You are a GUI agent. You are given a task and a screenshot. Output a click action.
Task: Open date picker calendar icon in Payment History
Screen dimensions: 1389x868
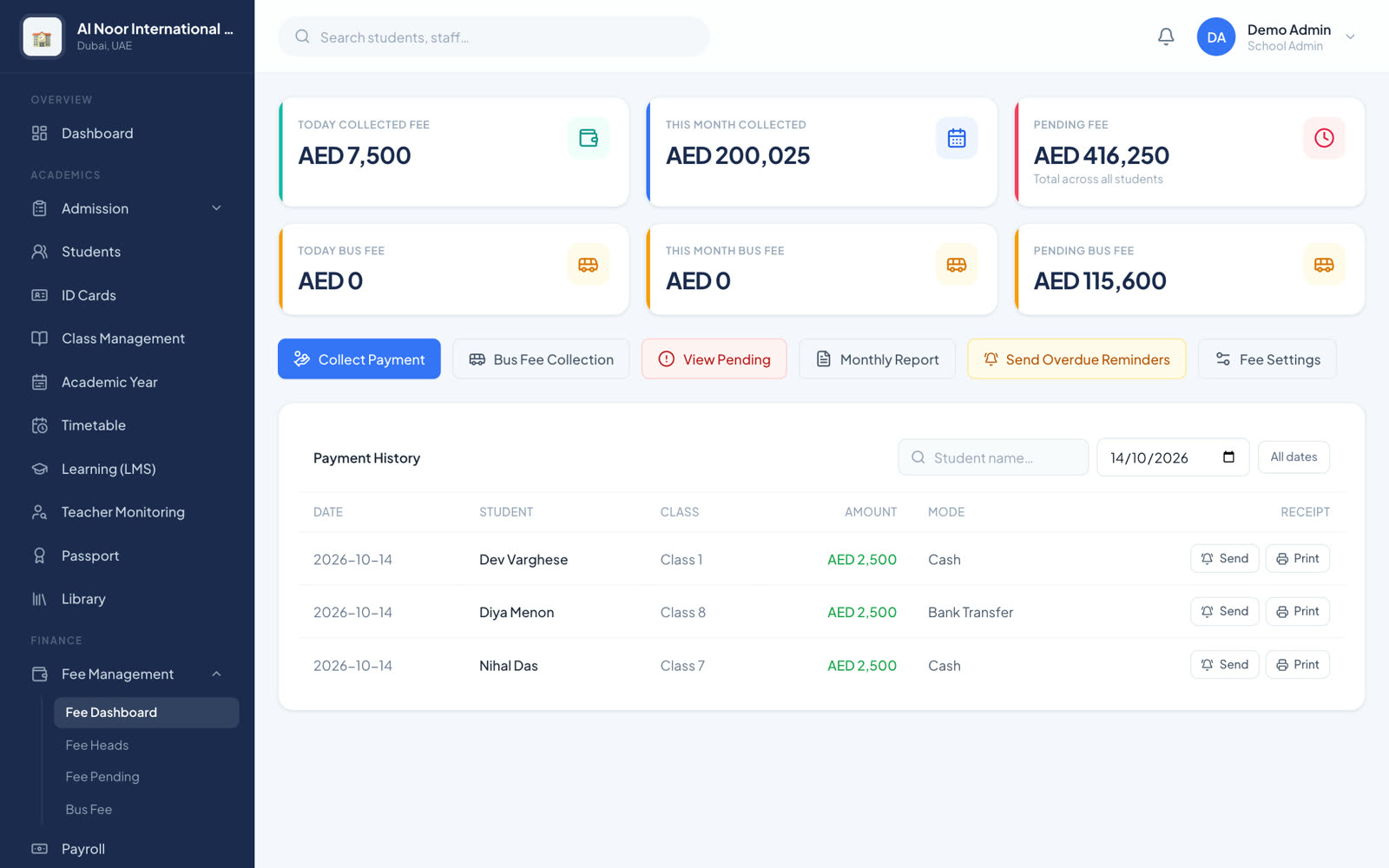(1228, 457)
